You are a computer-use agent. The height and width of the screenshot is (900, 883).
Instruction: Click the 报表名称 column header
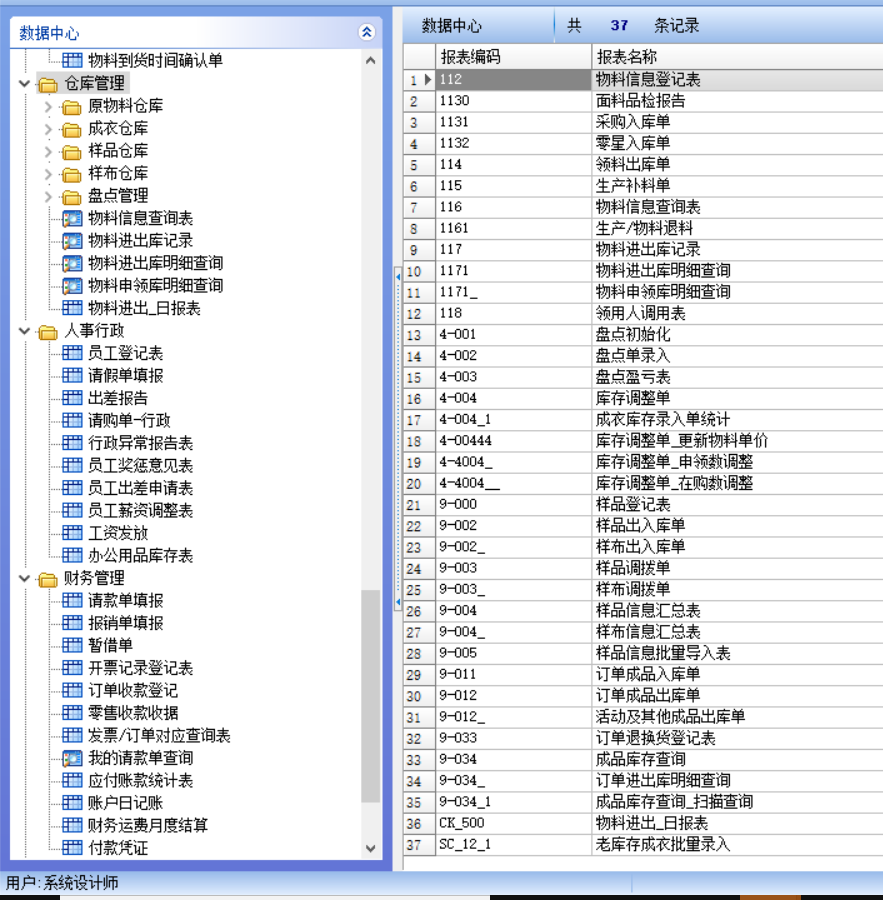(737, 56)
